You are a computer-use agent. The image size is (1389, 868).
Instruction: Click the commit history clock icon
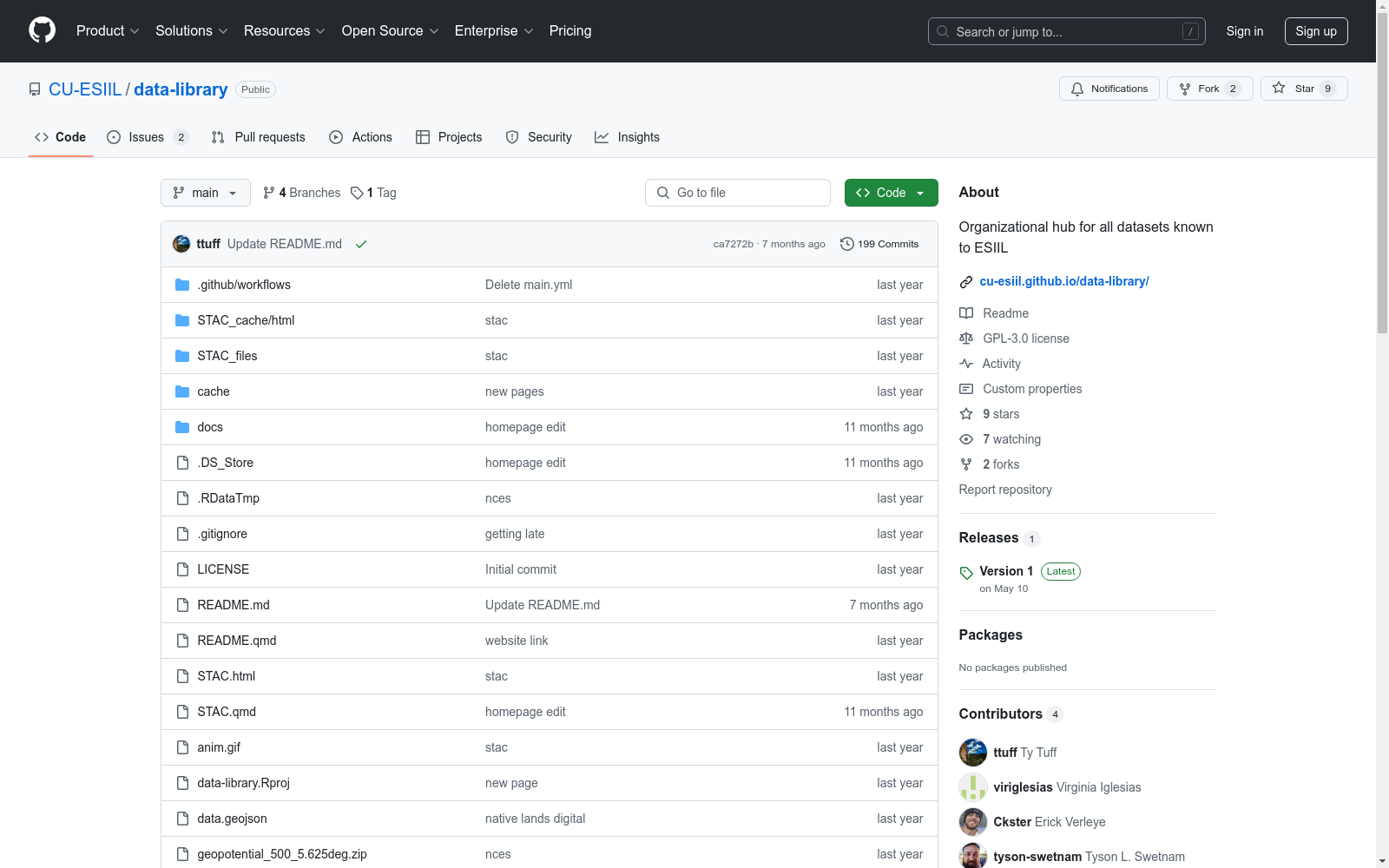847,244
